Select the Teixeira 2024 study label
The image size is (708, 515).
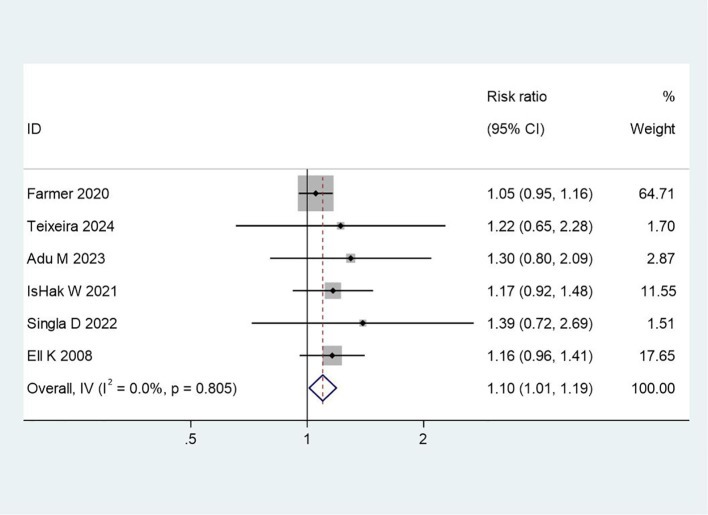[70, 226]
